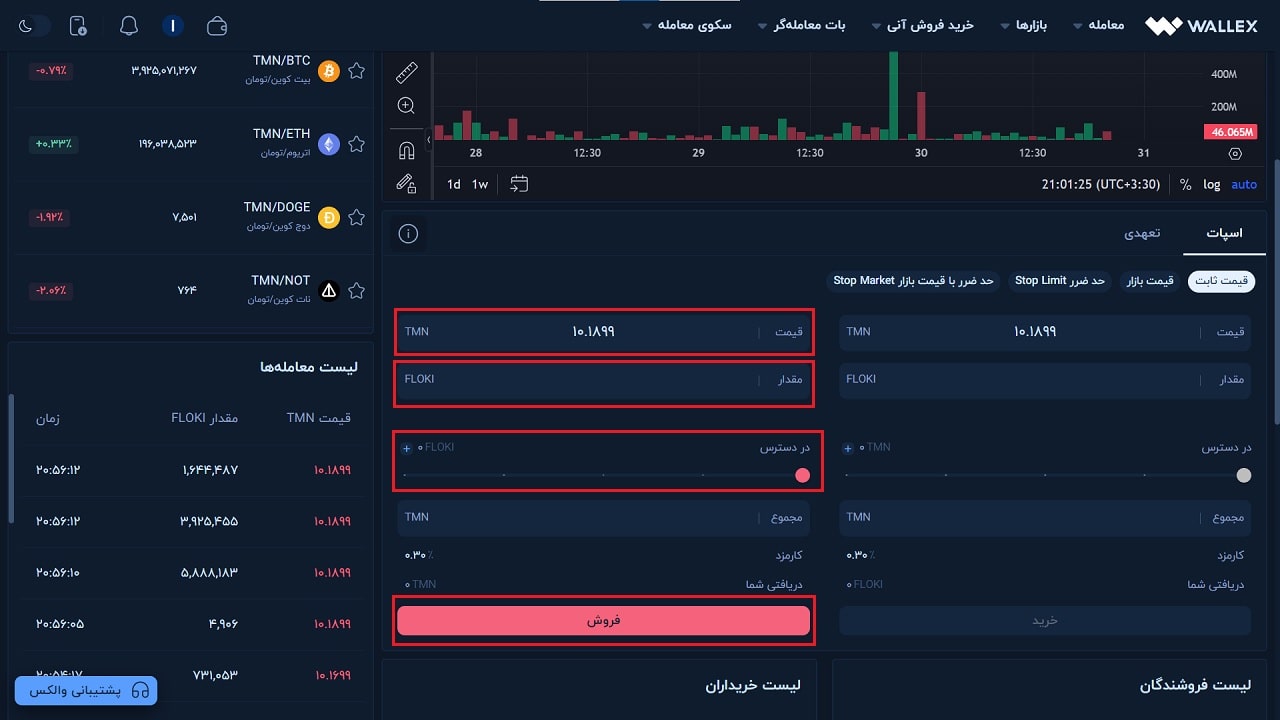Select the chart zoom-in tool
This screenshot has width=1280, height=720.
point(406,105)
